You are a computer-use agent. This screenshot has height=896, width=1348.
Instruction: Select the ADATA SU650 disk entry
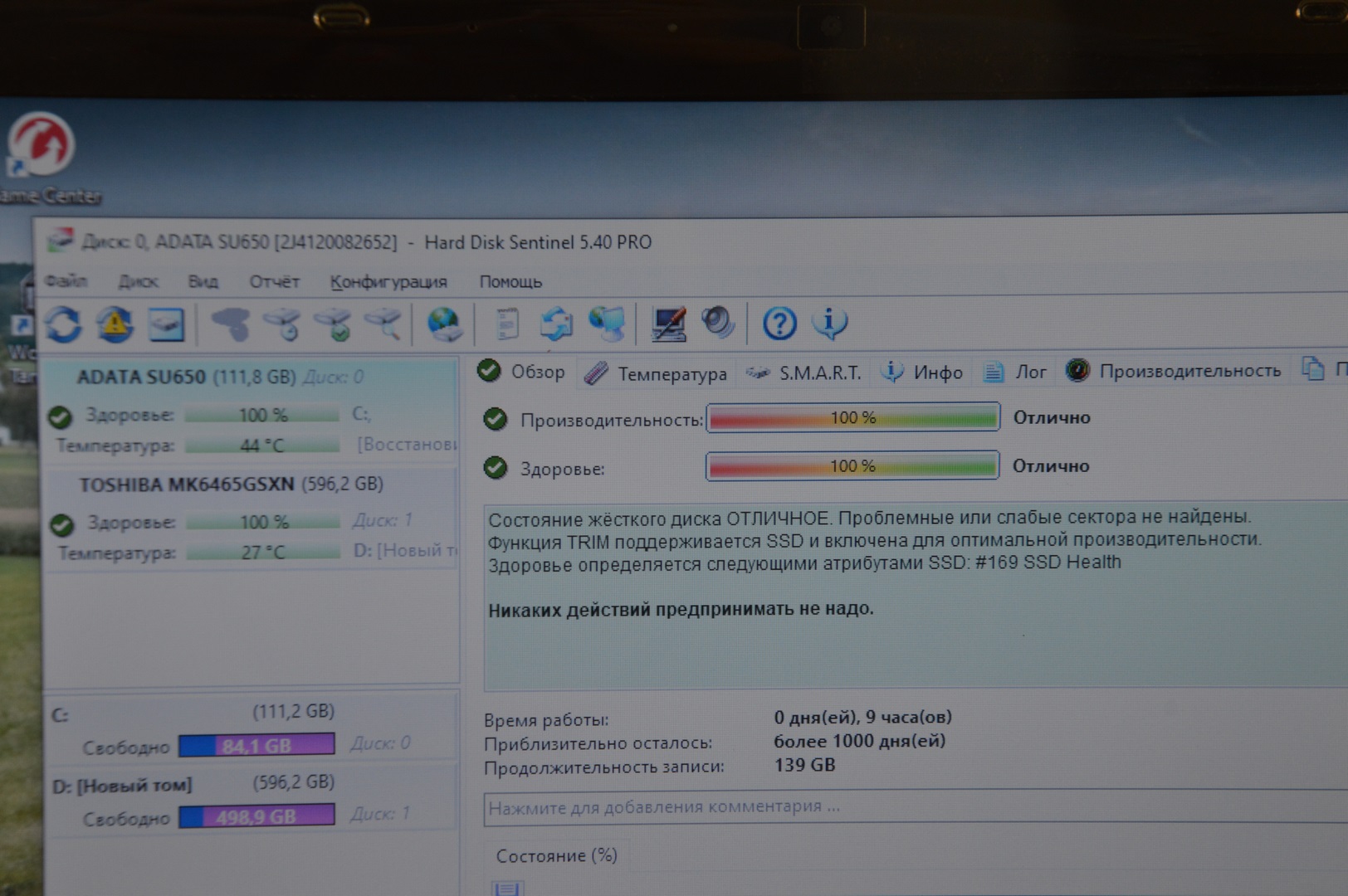coord(141,377)
